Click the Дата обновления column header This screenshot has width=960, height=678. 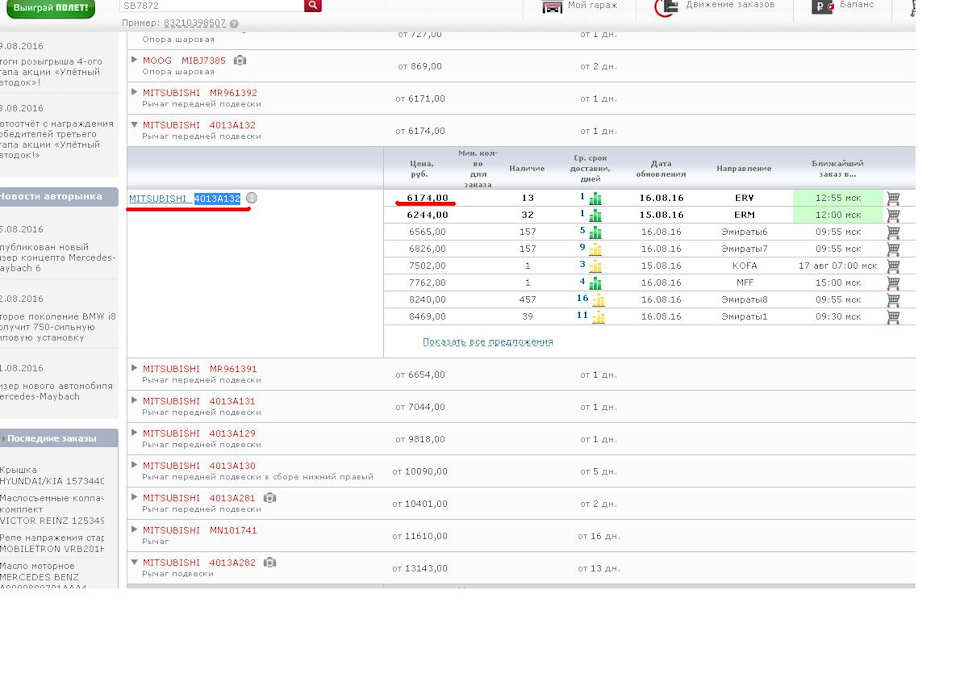(x=661, y=168)
